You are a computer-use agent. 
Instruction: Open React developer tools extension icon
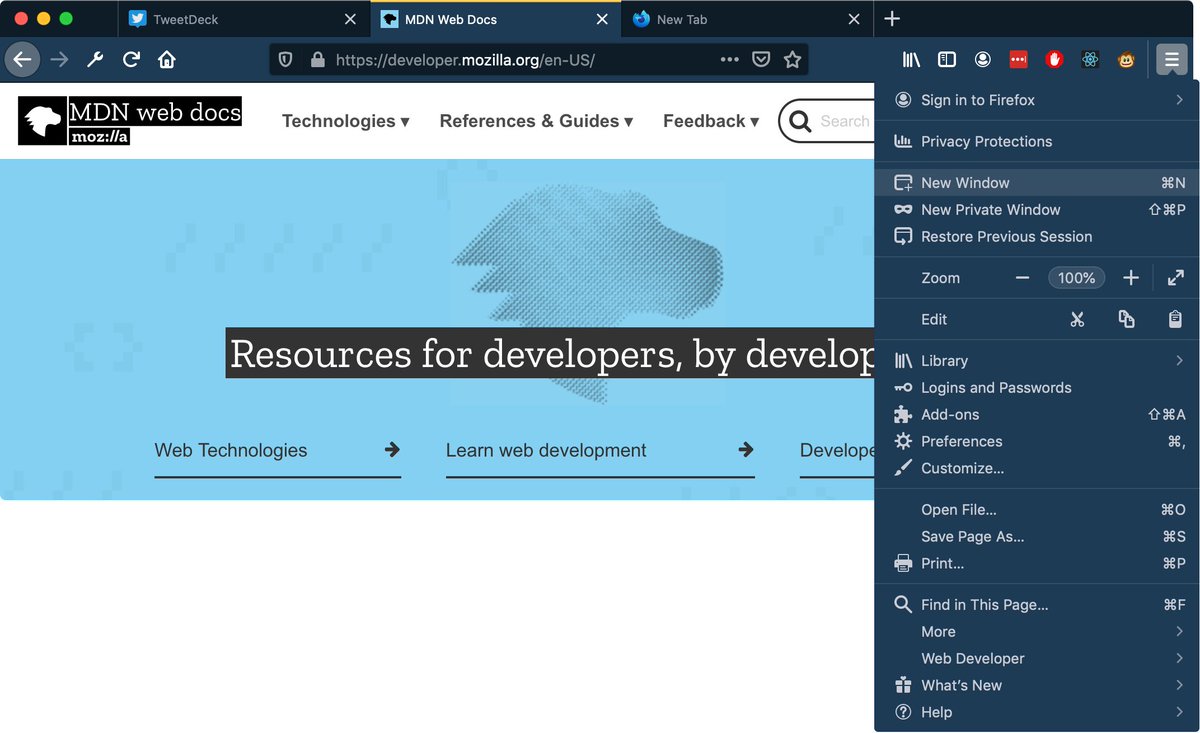click(1090, 60)
